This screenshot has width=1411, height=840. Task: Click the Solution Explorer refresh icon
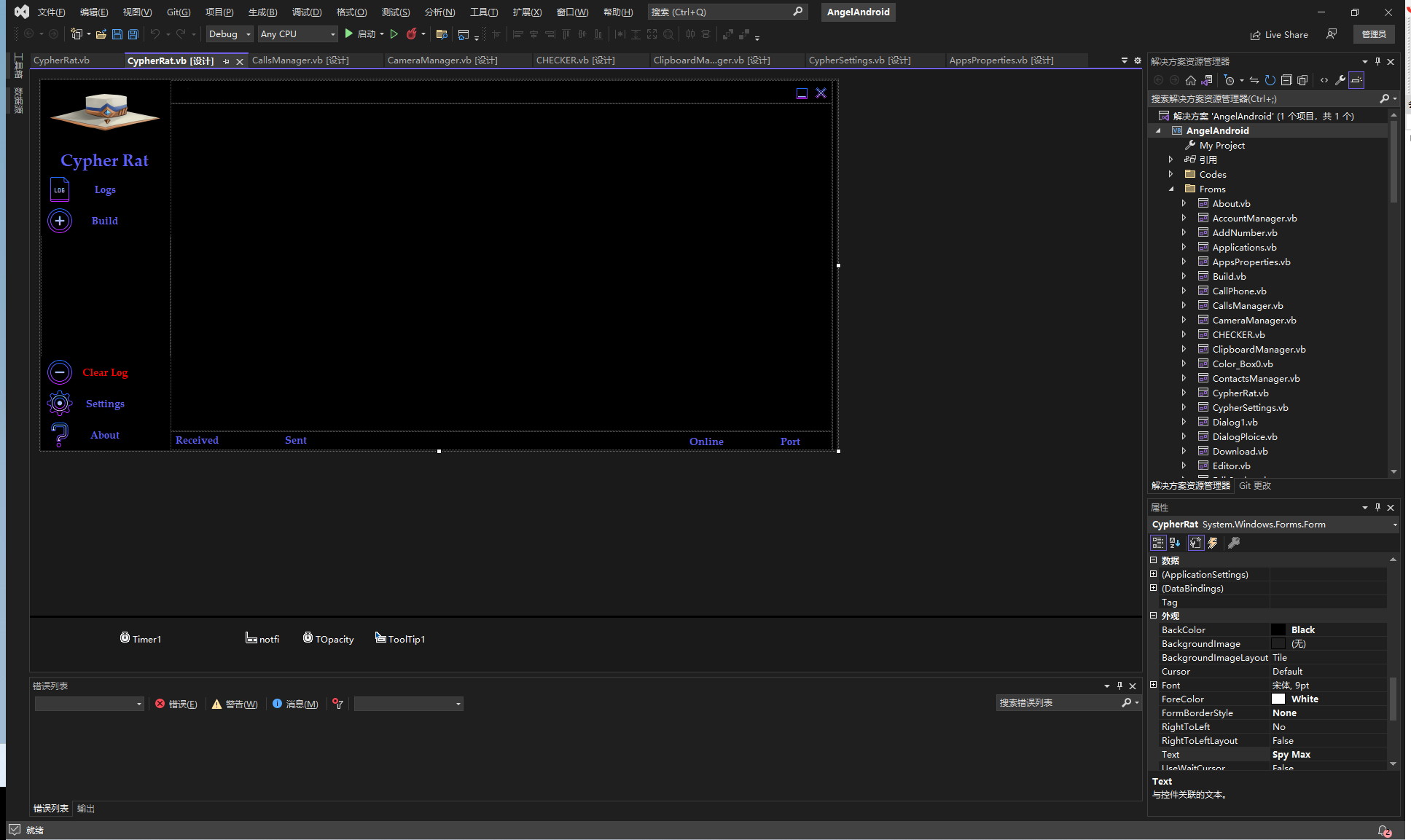click(1270, 80)
